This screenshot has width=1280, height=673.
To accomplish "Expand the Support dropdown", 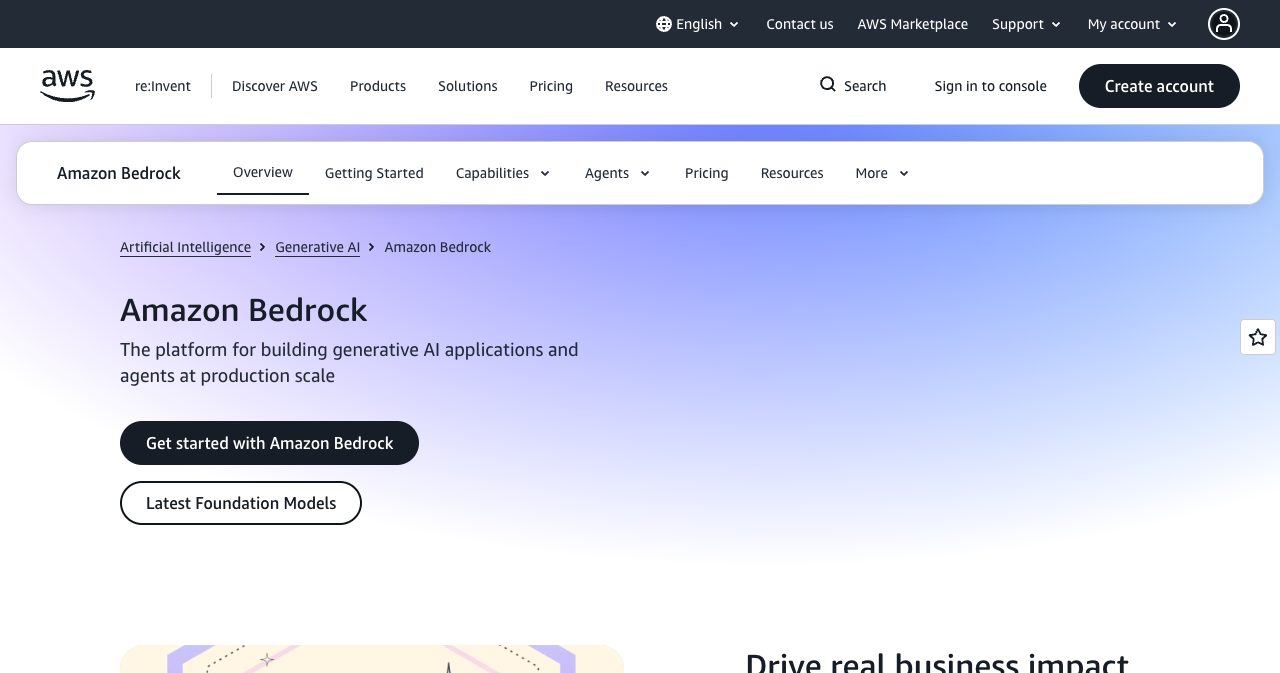I will [x=1027, y=24].
